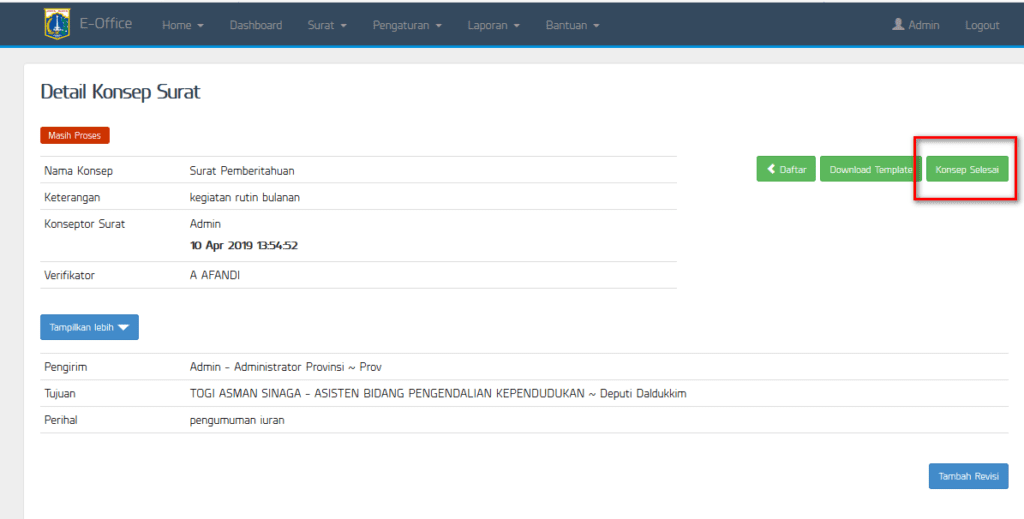The image size is (1024, 519).
Task: Click the E-Office brand title
Action: click(106, 24)
